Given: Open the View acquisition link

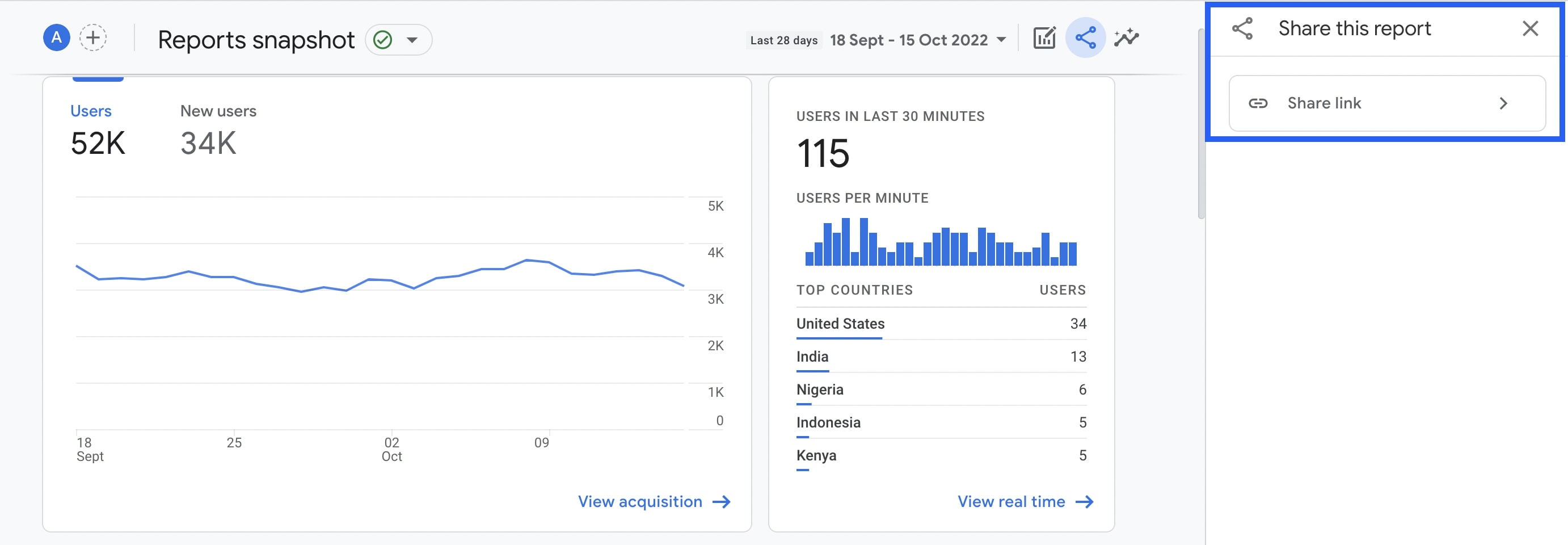Looking at the screenshot, I should coord(654,502).
